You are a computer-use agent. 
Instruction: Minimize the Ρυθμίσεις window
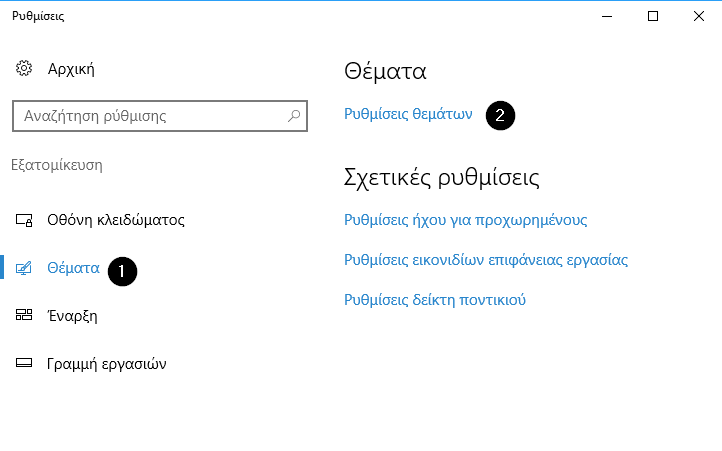607,16
